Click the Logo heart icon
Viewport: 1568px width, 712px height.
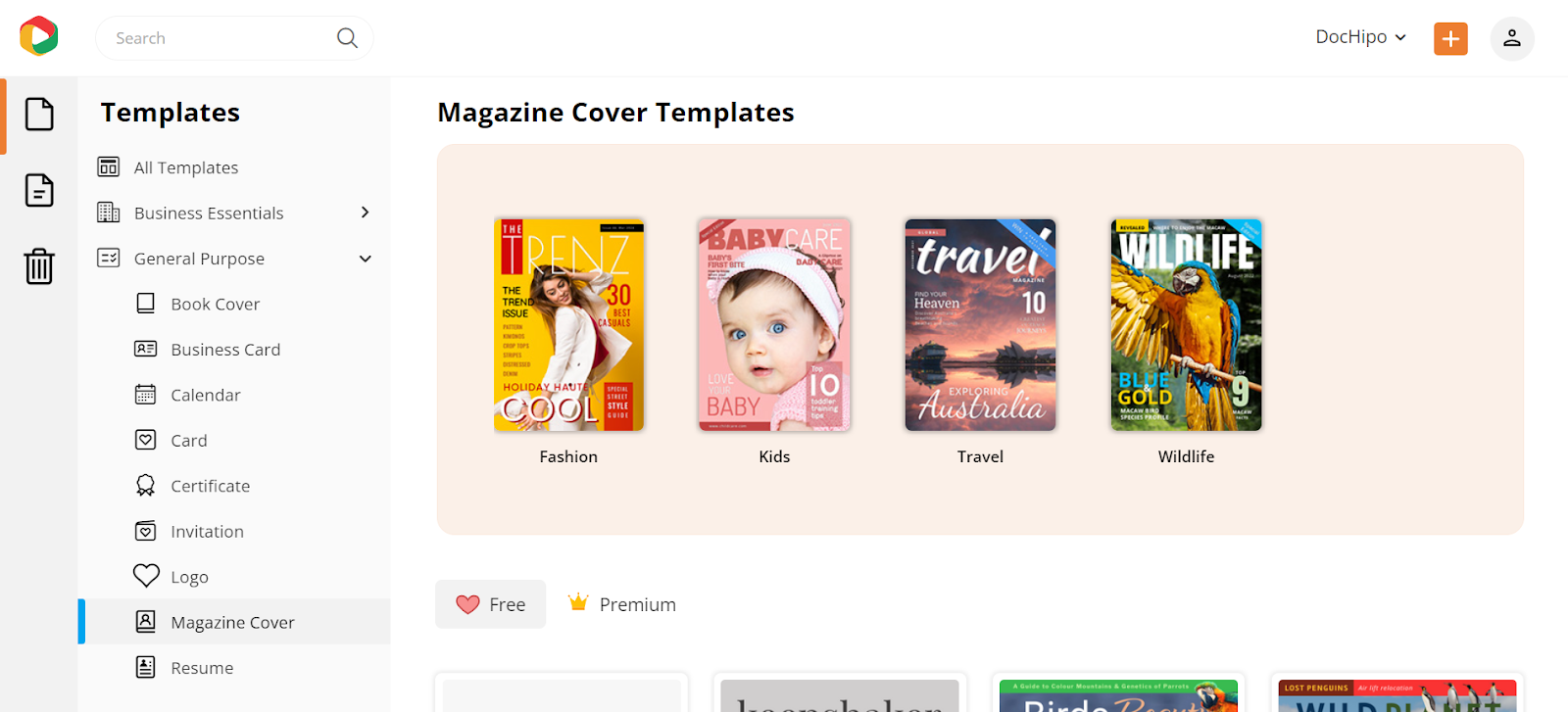click(146, 576)
